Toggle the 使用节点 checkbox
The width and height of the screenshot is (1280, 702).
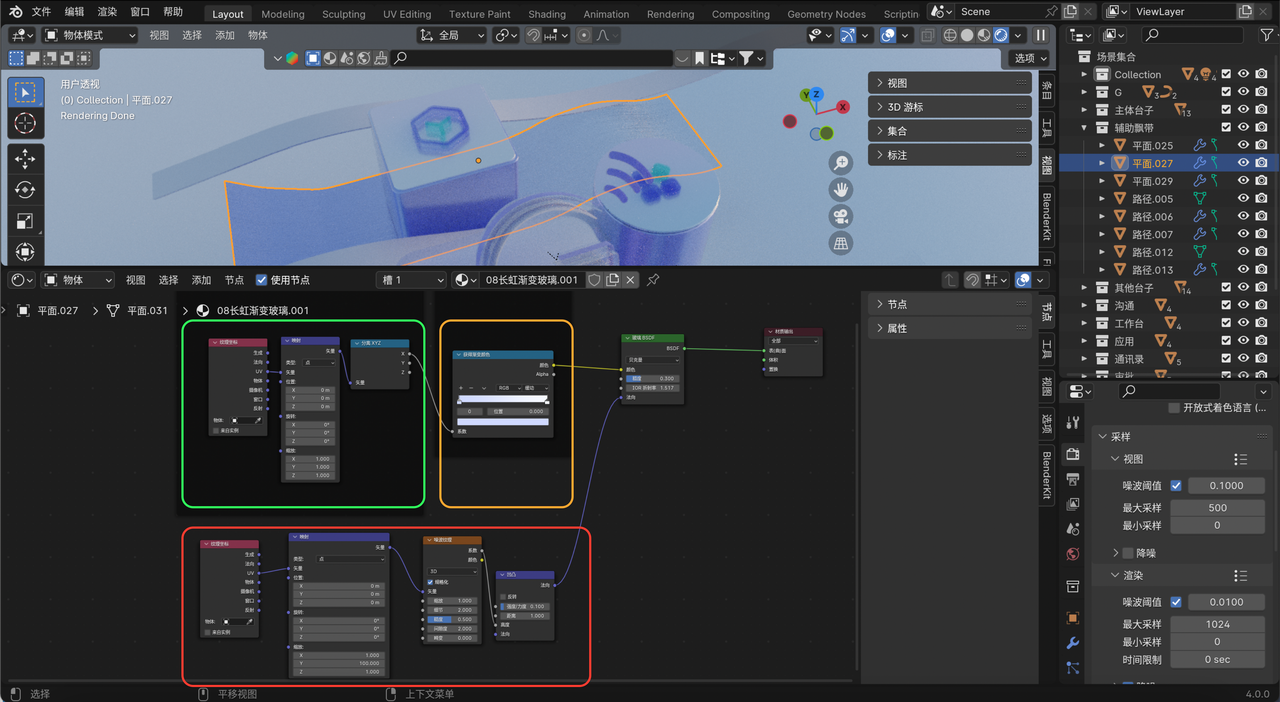pos(261,280)
